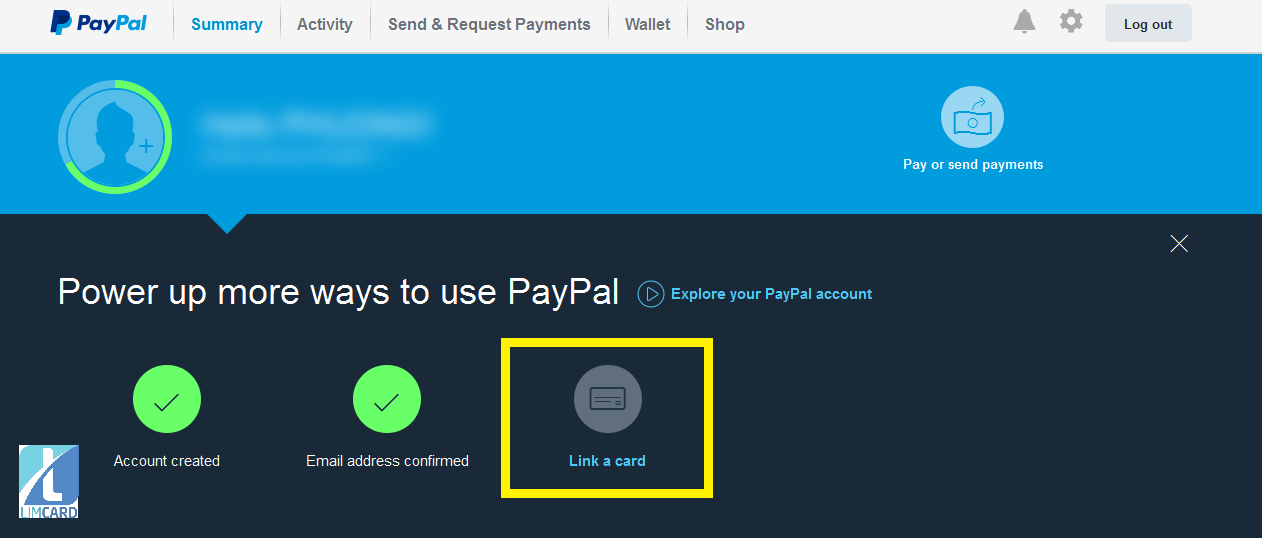The image size is (1262, 538).
Task: Open the notifications bell
Action: (1024, 21)
